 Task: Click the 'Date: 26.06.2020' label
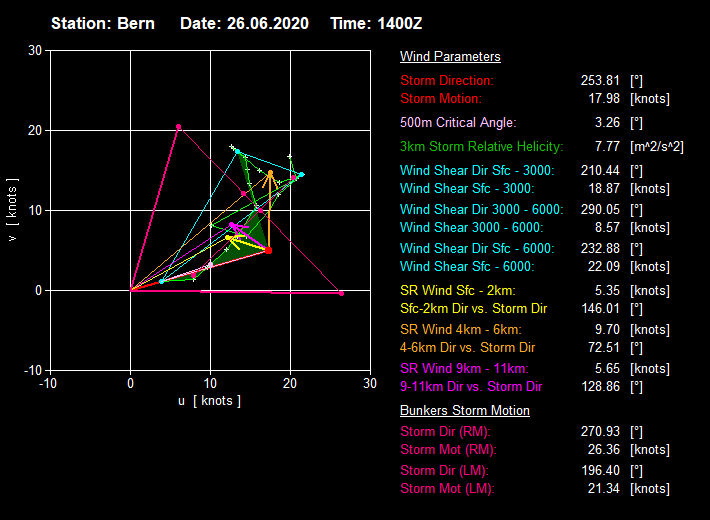(244, 23)
